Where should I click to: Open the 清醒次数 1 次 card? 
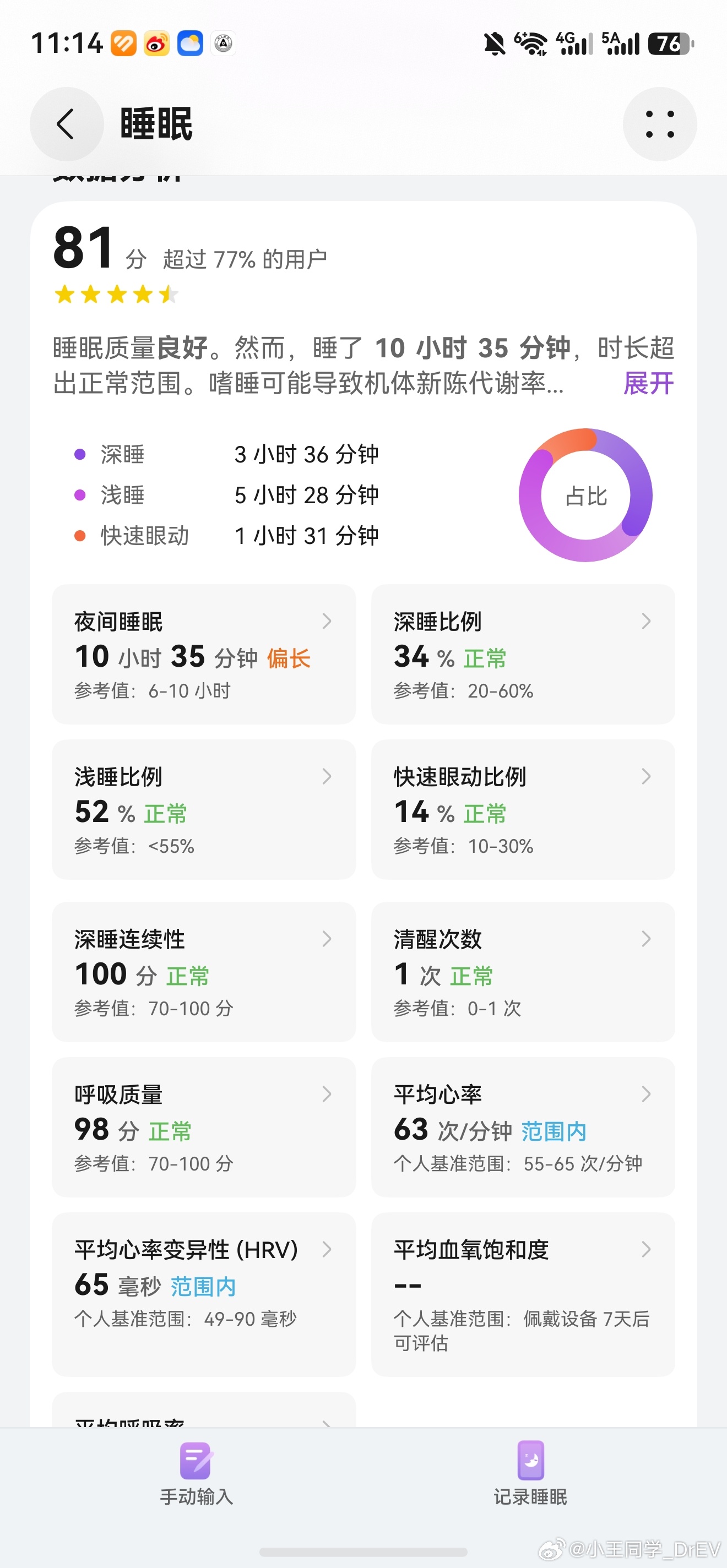523,972
